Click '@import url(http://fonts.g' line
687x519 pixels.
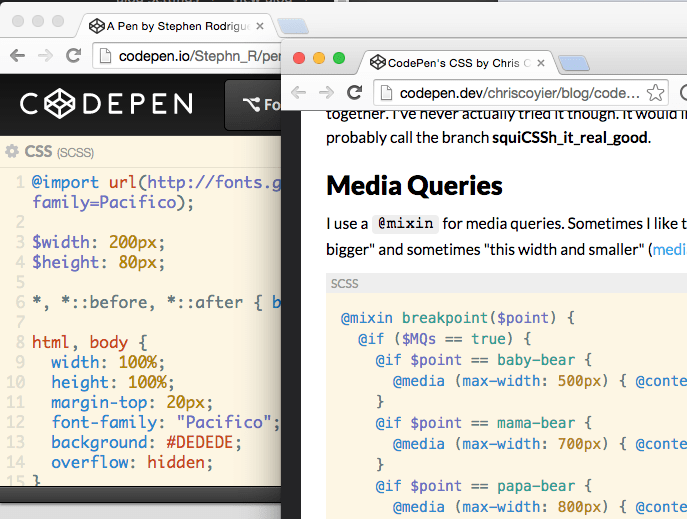(156, 182)
